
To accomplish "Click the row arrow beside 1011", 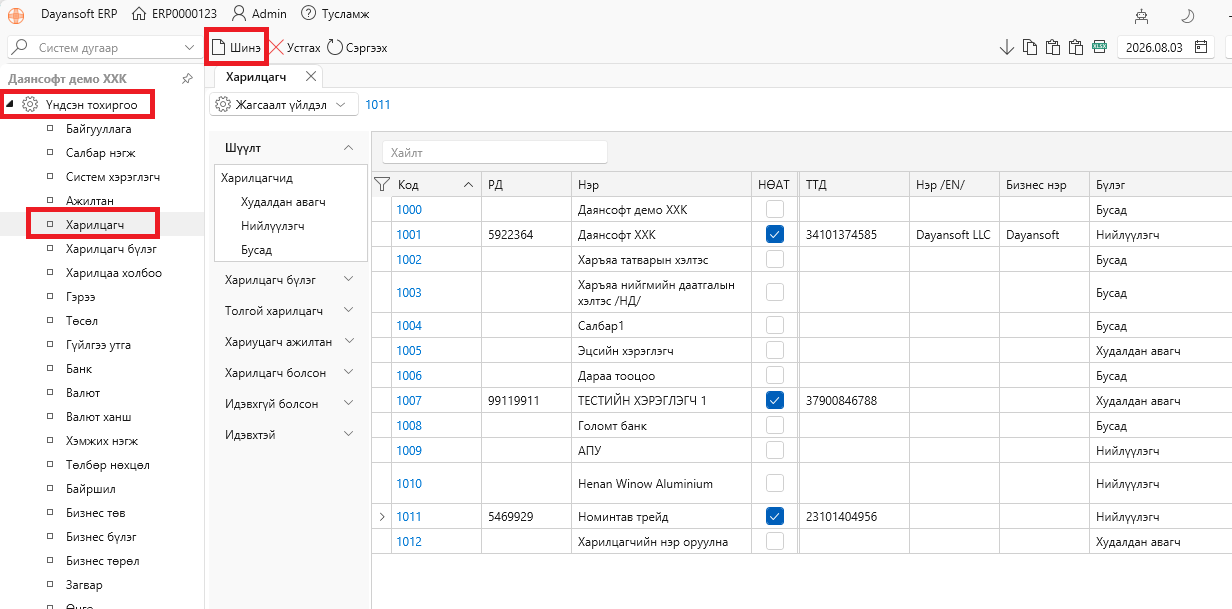I will [381, 517].
